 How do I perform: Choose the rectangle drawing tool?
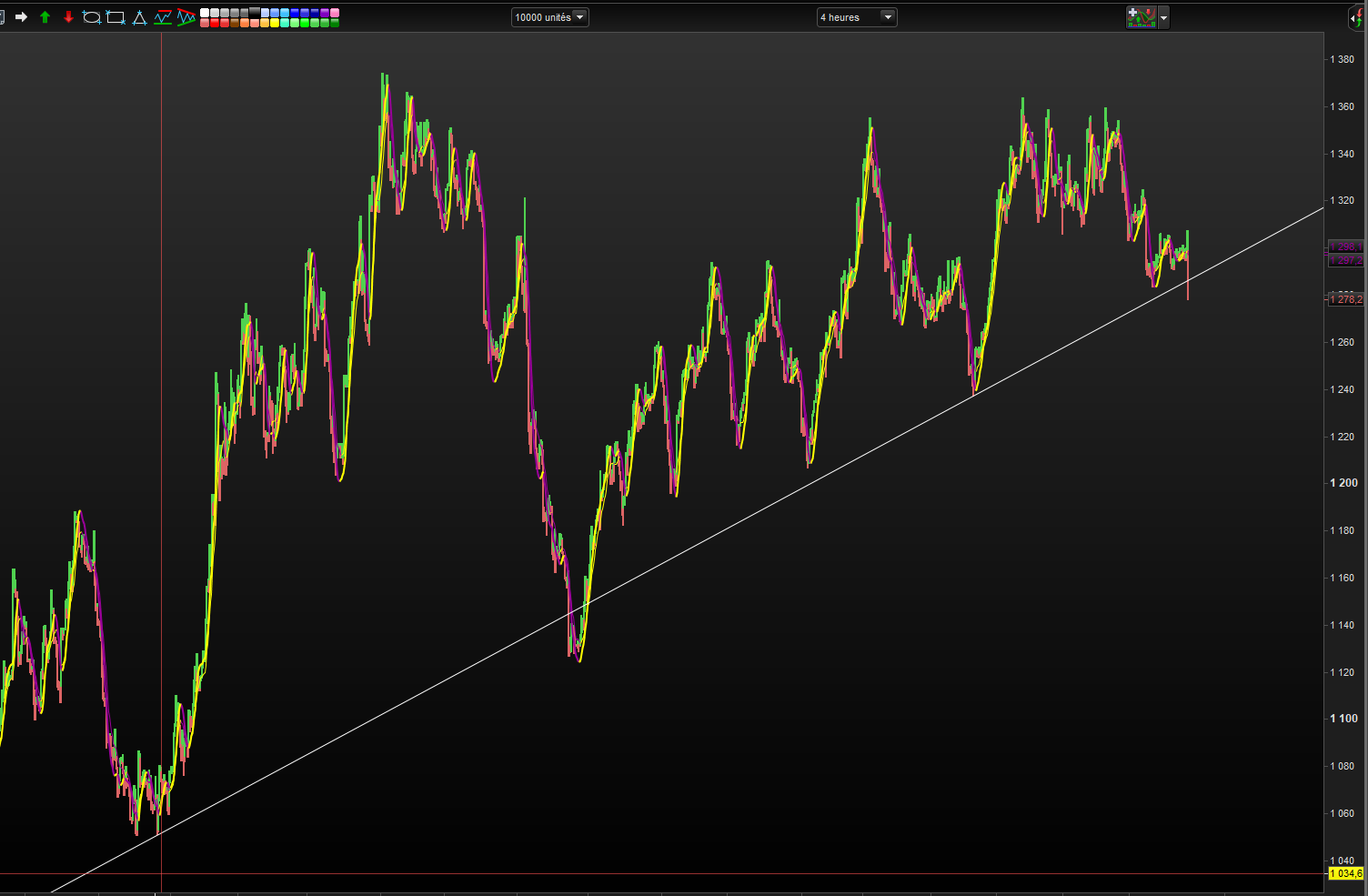(x=116, y=17)
